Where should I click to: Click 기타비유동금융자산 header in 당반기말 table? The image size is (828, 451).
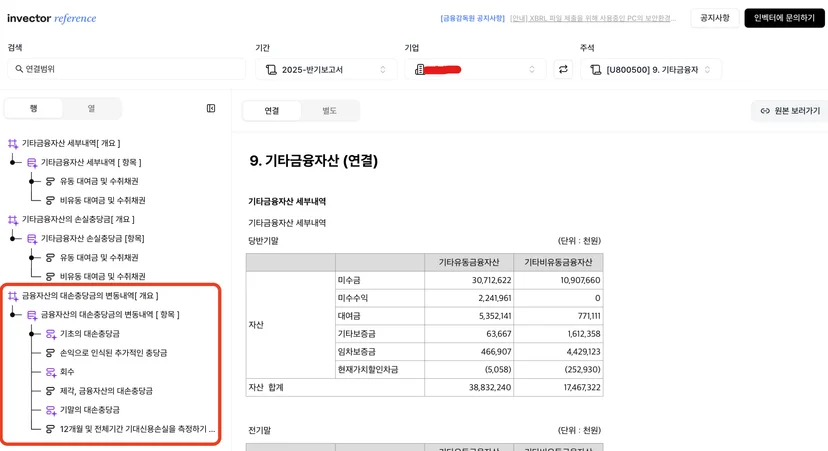558,262
